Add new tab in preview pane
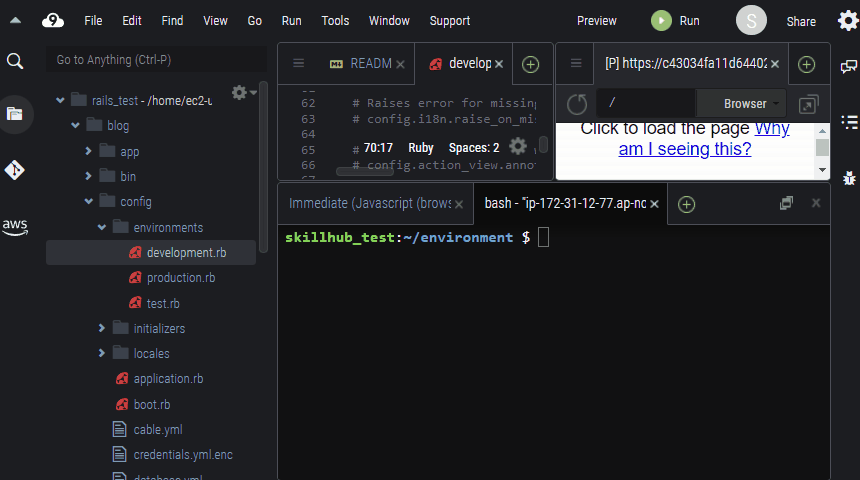Viewport: 860px width, 480px height. (806, 64)
